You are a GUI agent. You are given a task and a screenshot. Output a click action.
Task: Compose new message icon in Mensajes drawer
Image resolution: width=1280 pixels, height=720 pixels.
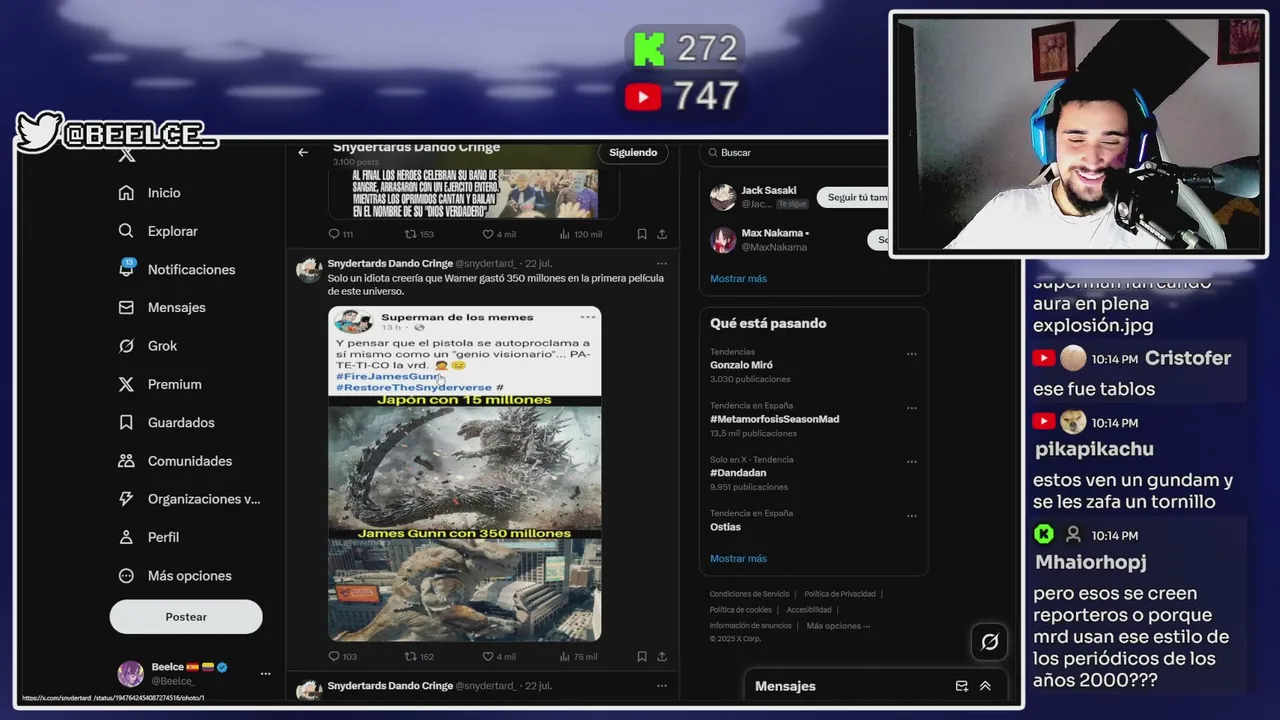(x=962, y=686)
